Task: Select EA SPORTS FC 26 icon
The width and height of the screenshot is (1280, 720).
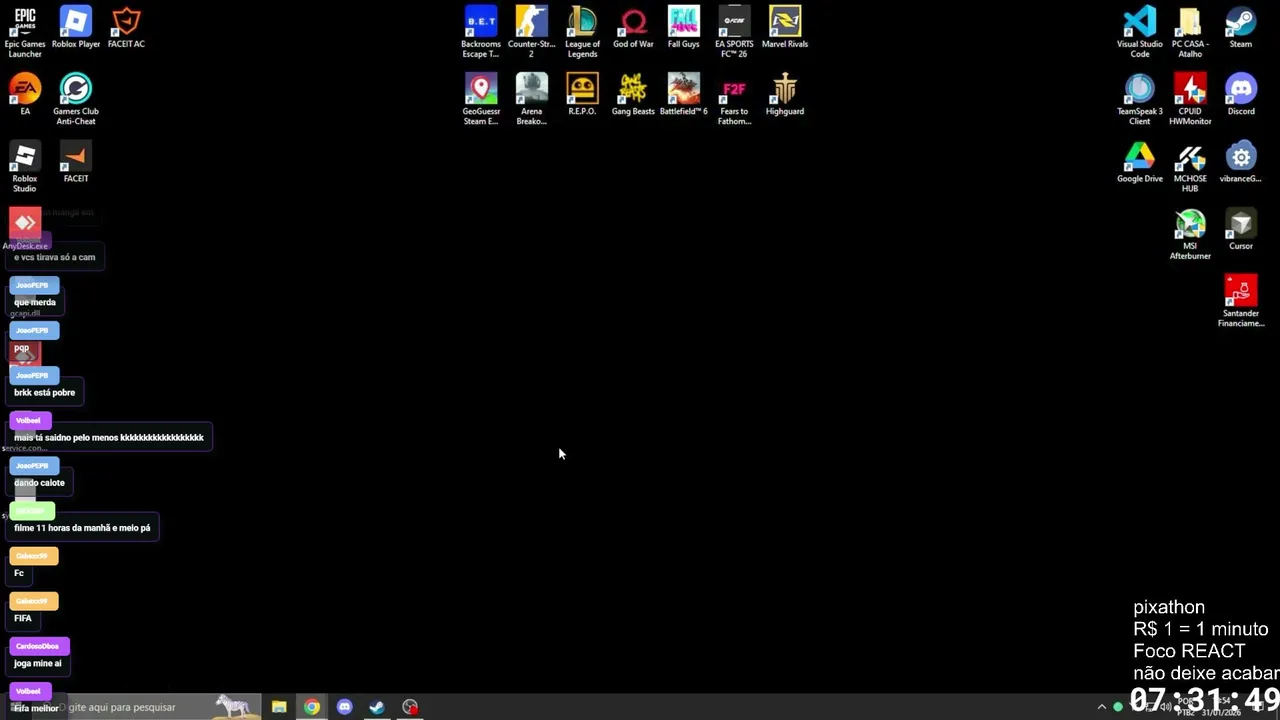Action: tap(734, 31)
